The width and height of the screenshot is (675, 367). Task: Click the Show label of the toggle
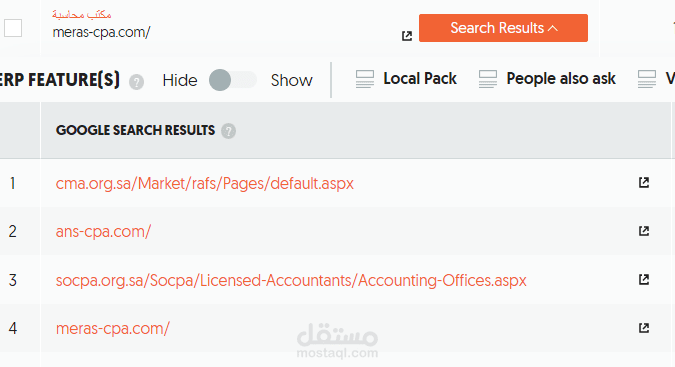click(x=291, y=80)
